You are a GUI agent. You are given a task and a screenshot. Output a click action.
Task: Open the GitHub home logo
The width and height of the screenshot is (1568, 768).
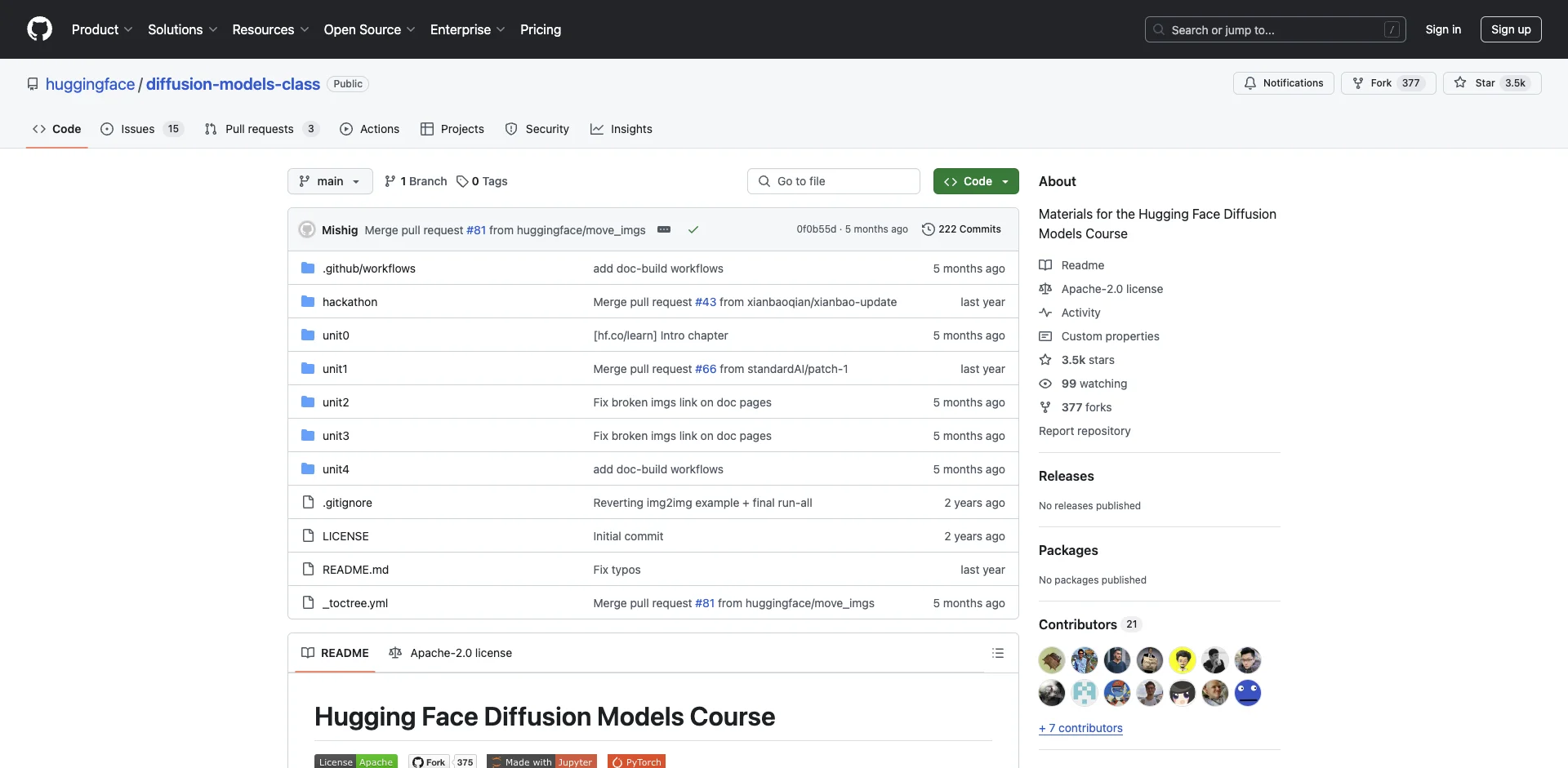pyautogui.click(x=39, y=29)
